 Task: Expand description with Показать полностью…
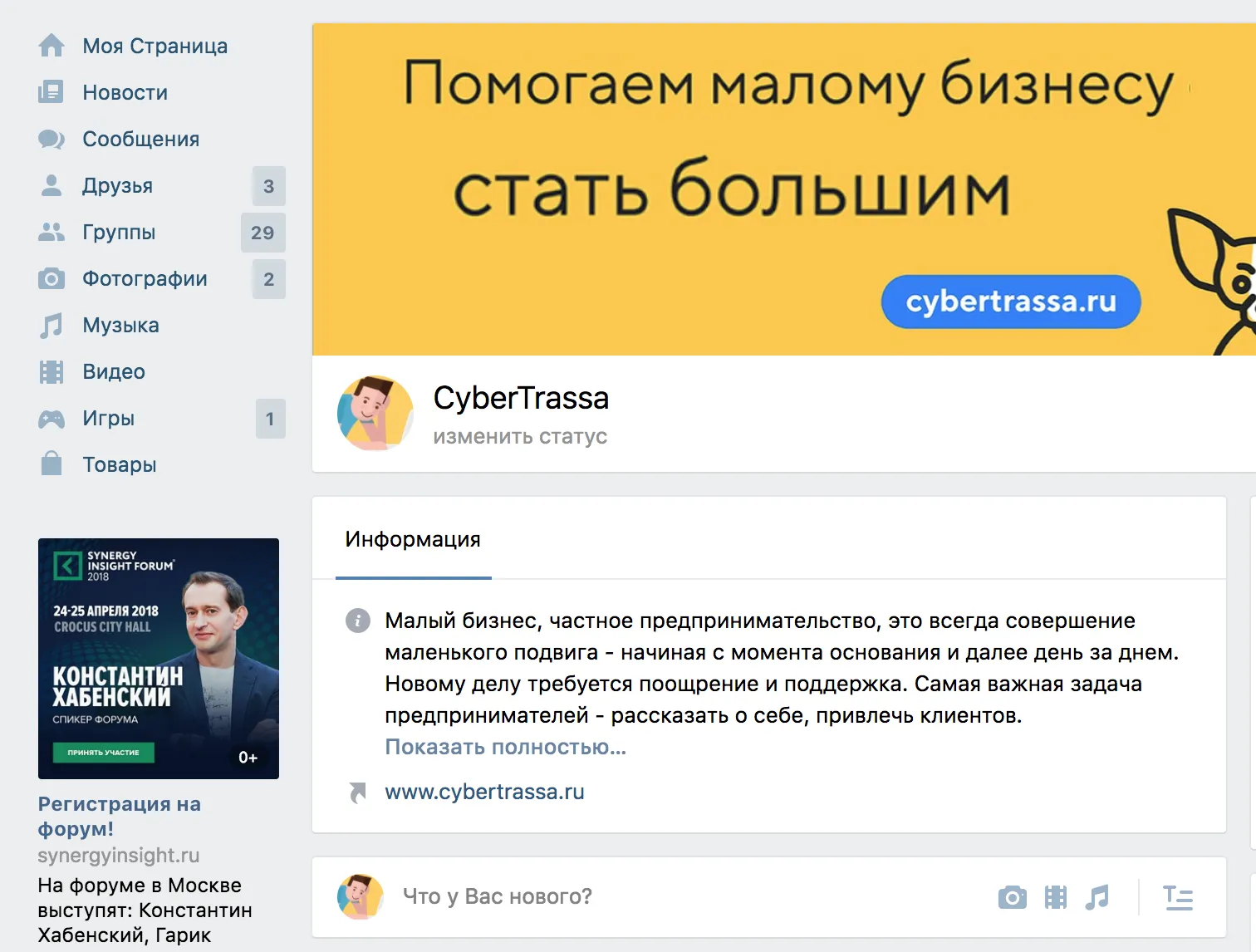505,747
